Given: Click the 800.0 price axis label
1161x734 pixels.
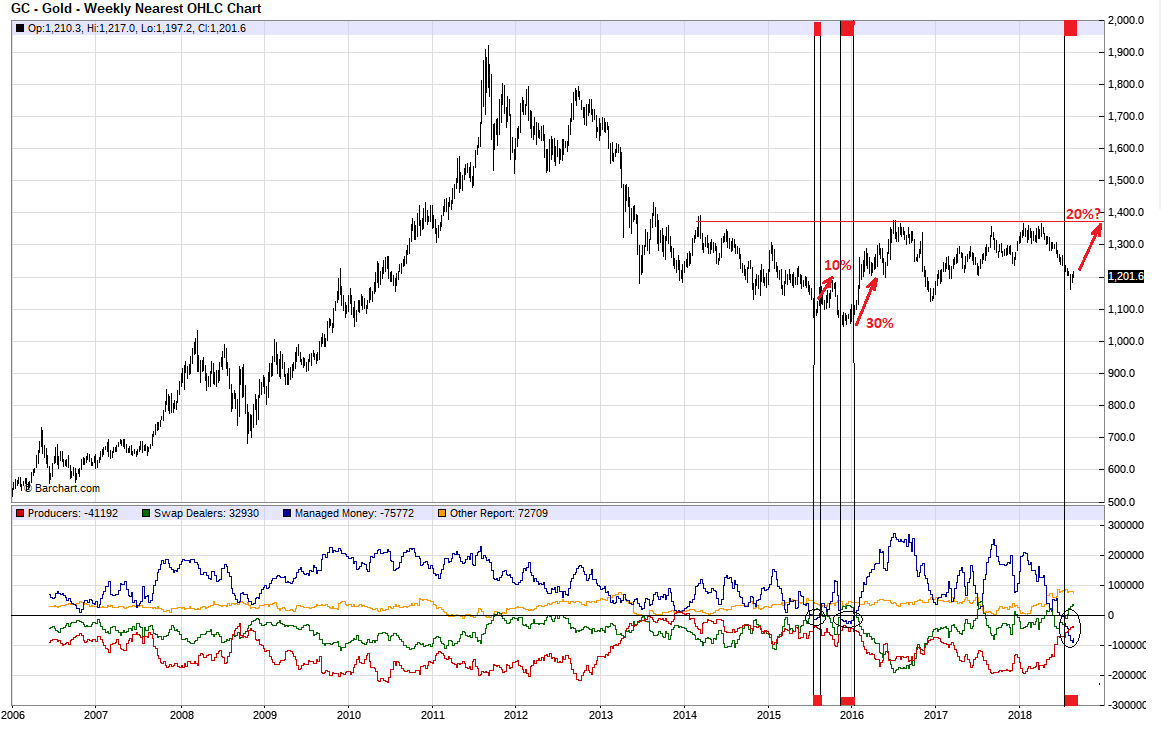Looking at the screenshot, I should [x=1121, y=405].
